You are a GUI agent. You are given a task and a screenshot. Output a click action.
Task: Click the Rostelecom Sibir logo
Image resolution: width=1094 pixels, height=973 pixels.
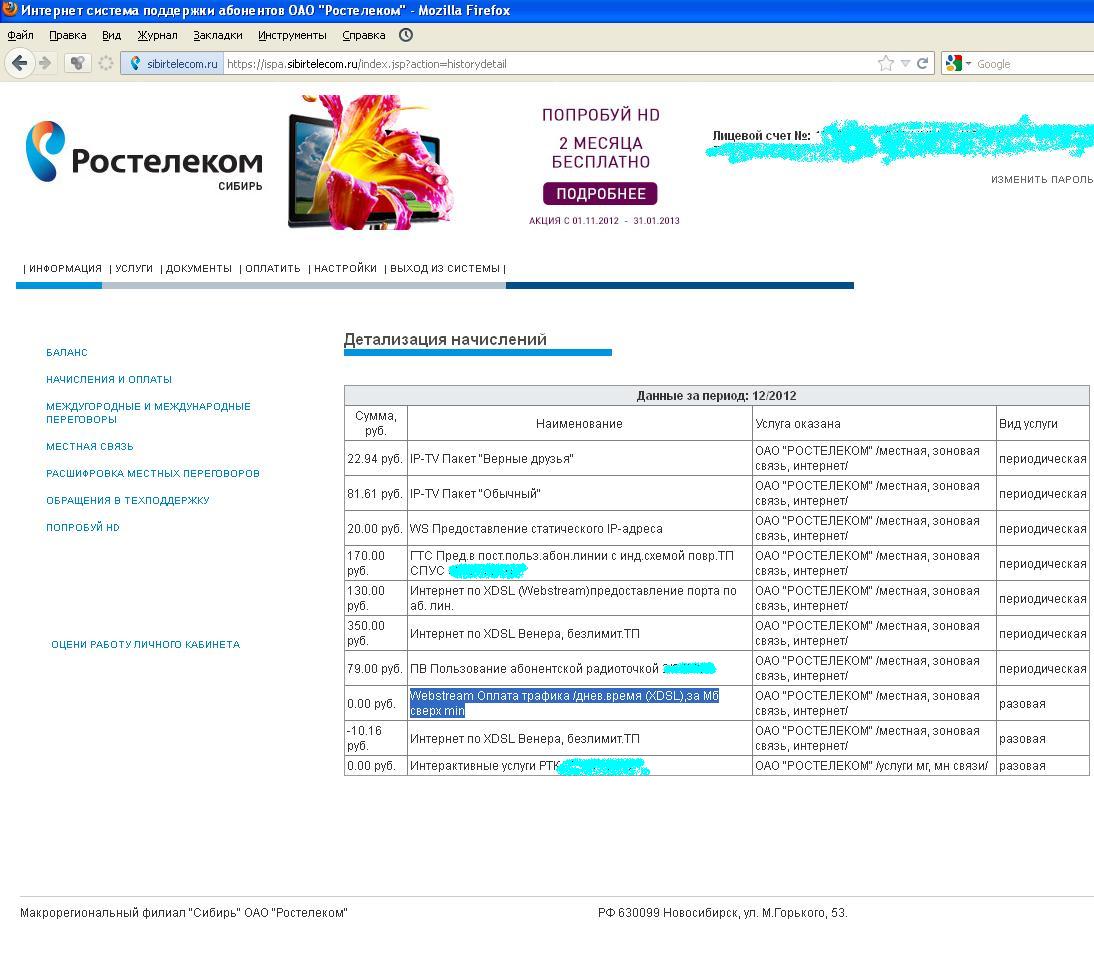point(144,156)
